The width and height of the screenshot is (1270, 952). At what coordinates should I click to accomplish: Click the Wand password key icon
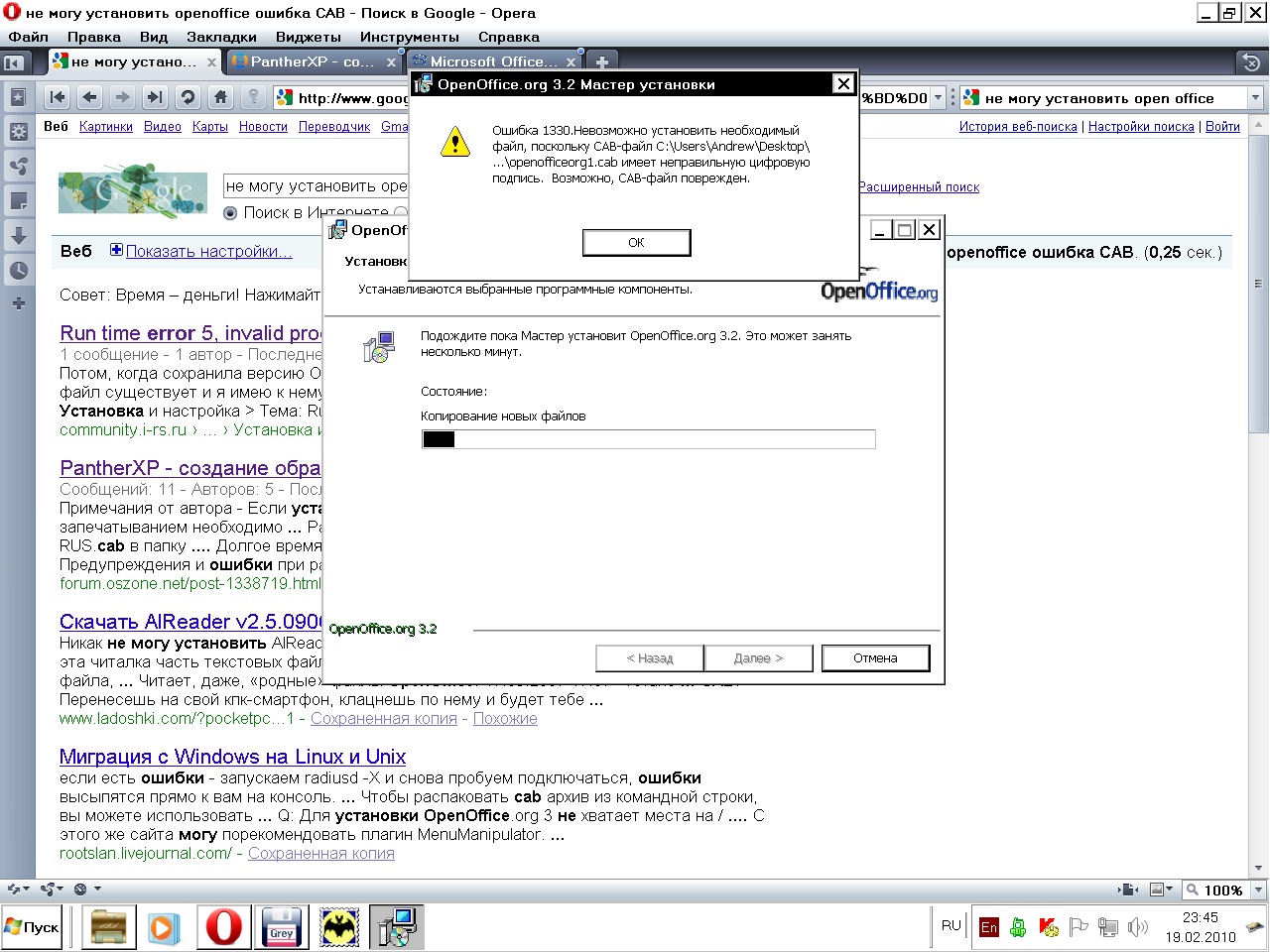(254, 97)
